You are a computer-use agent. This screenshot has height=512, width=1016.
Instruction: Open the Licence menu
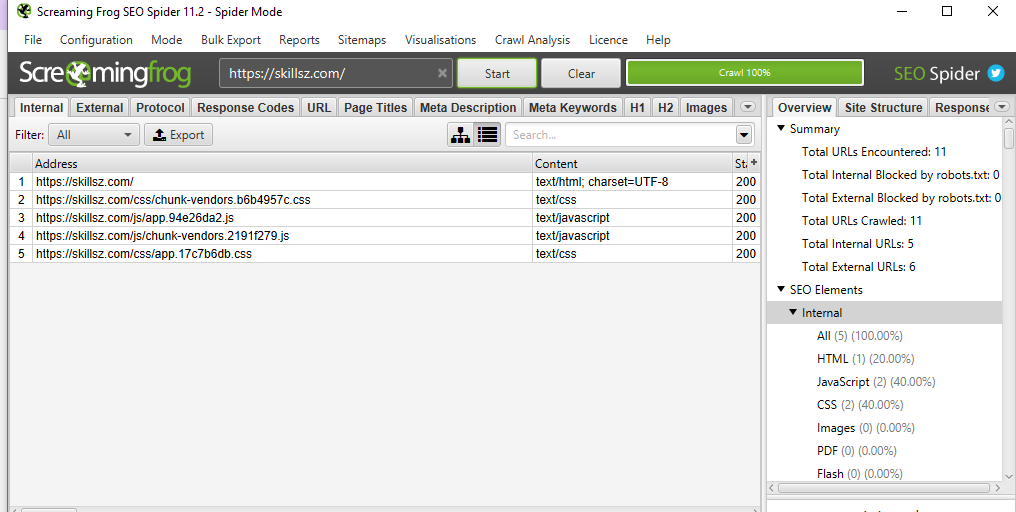(608, 40)
